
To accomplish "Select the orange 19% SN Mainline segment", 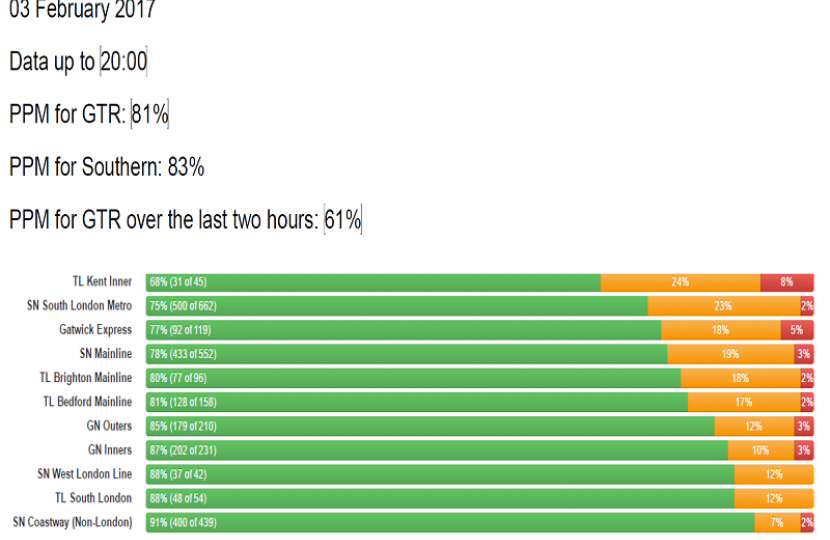I will tap(730, 354).
